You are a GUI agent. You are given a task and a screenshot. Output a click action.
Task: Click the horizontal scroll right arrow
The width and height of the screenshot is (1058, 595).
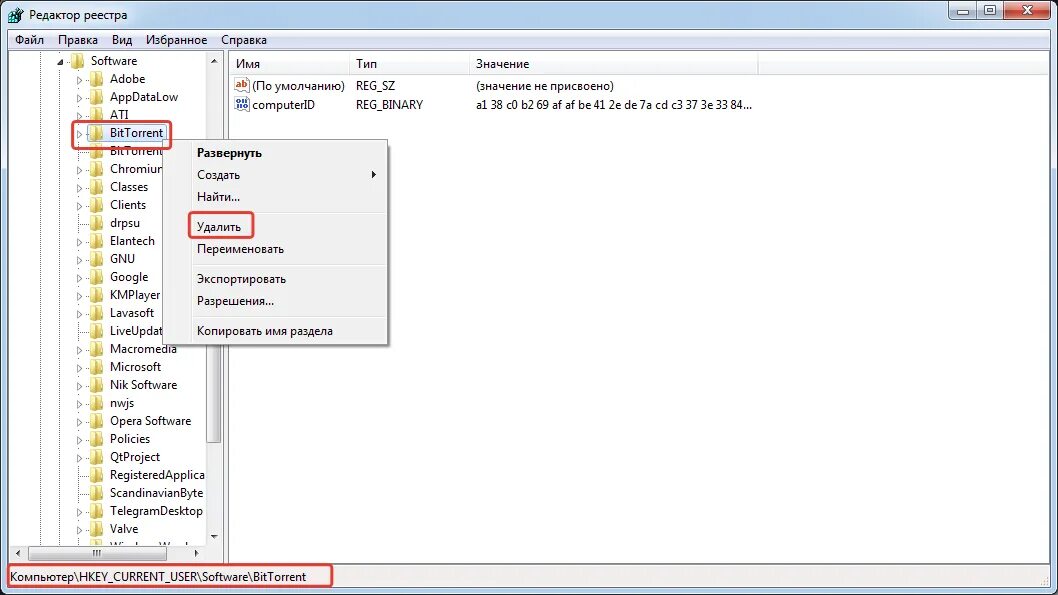196,553
